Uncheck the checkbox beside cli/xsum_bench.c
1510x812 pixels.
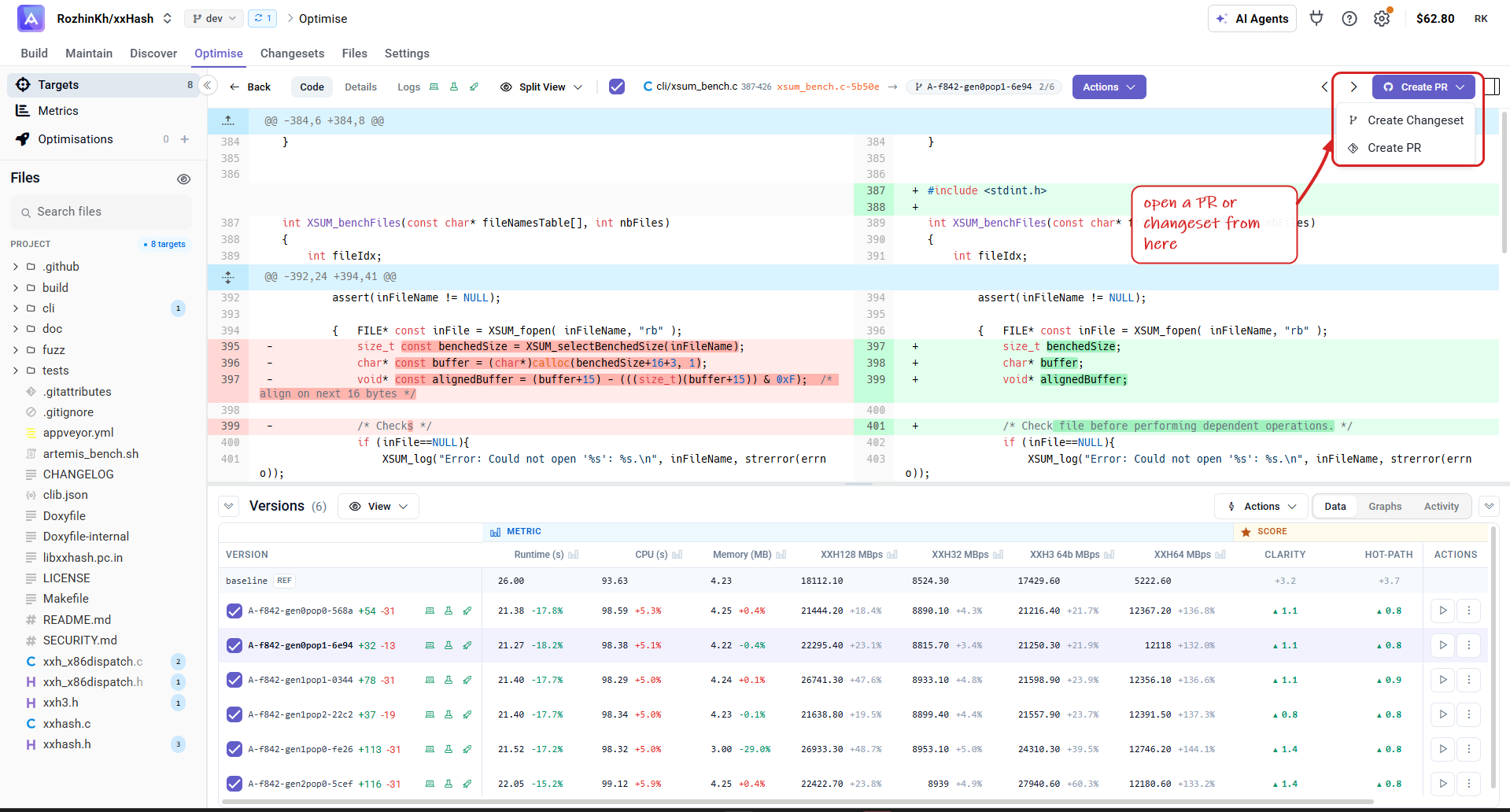(x=617, y=87)
